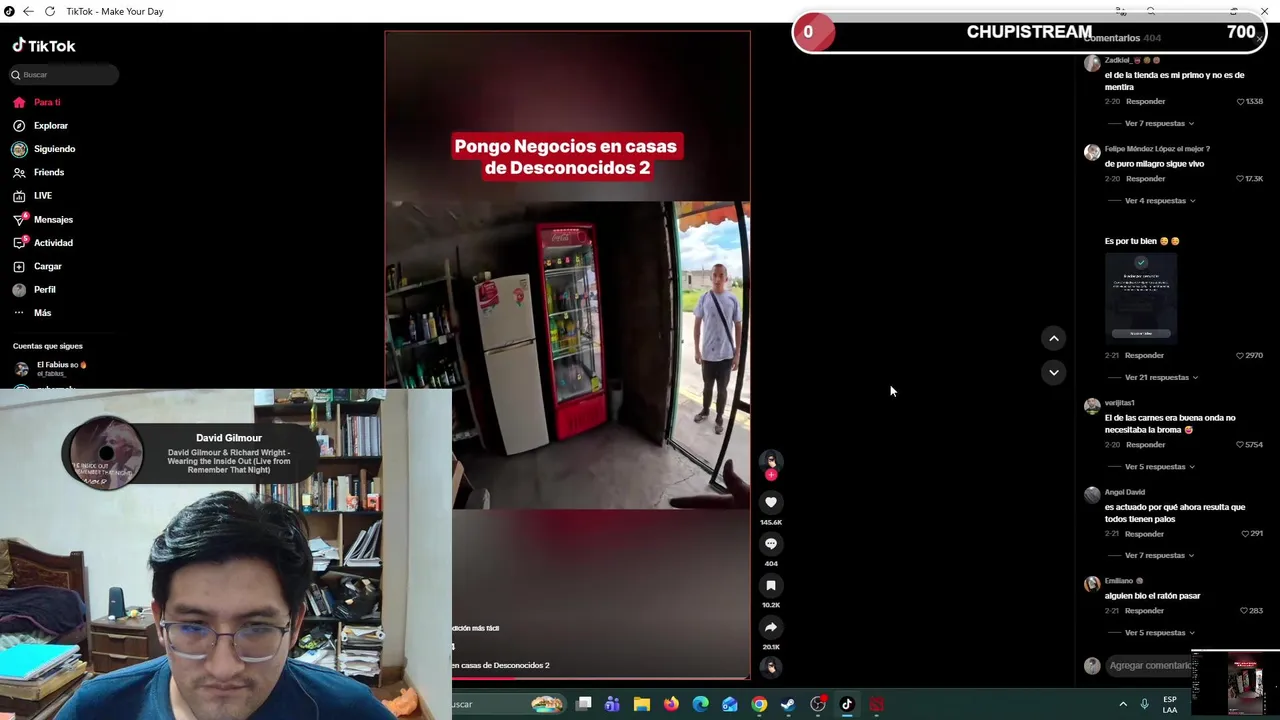Open the Friends page
Image resolution: width=1280 pixels, height=720 pixels.
coord(39,172)
